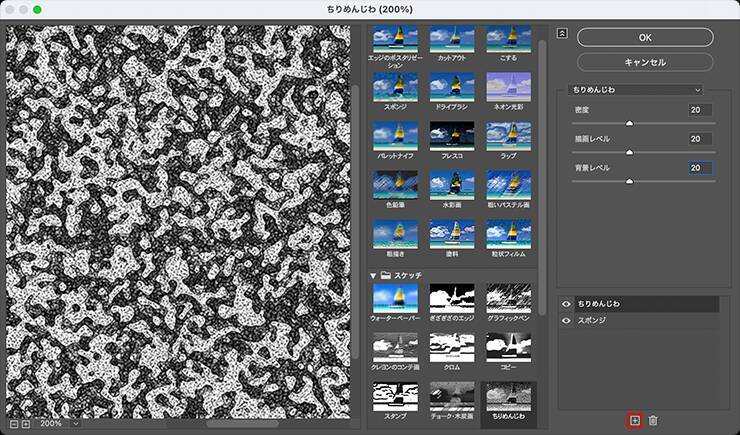Open the 200% zoom level dropdown
Image resolution: width=740 pixels, height=435 pixels.
[60, 424]
